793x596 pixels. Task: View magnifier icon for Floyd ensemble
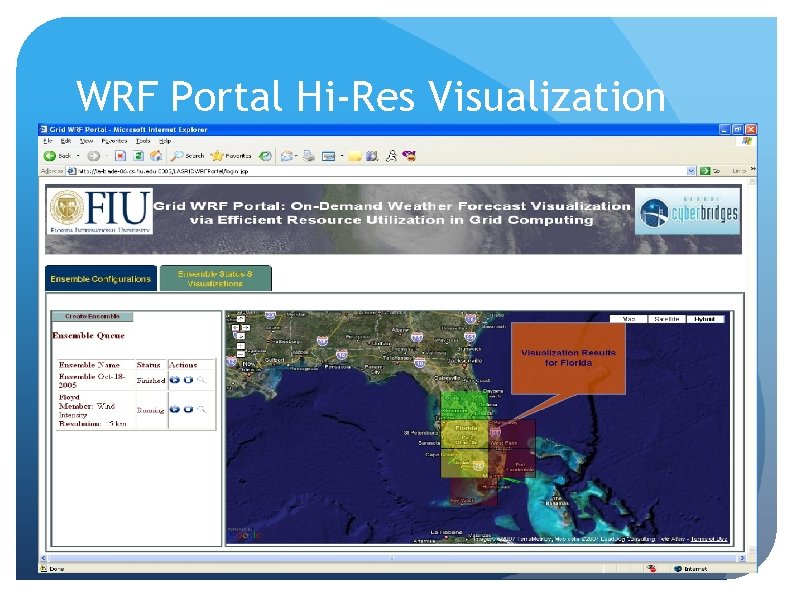tap(201, 409)
